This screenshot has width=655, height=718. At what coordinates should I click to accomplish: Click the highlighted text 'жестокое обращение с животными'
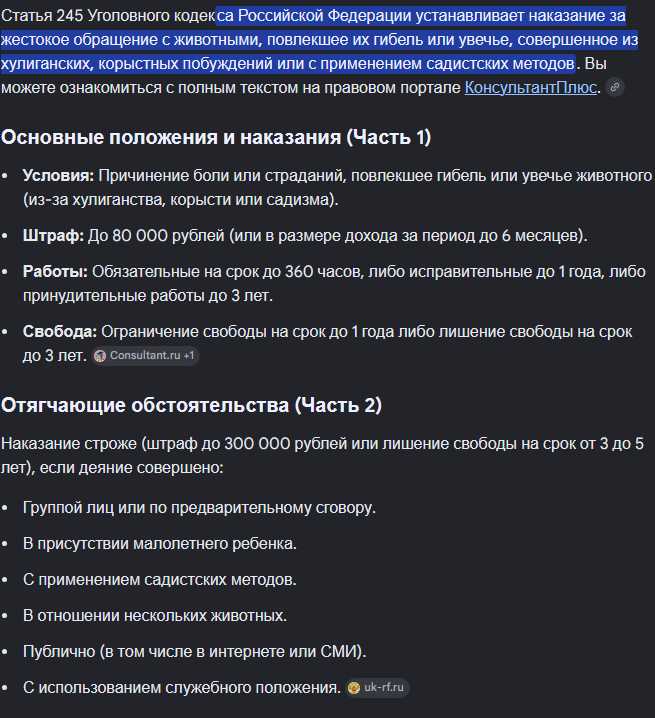[131, 40]
